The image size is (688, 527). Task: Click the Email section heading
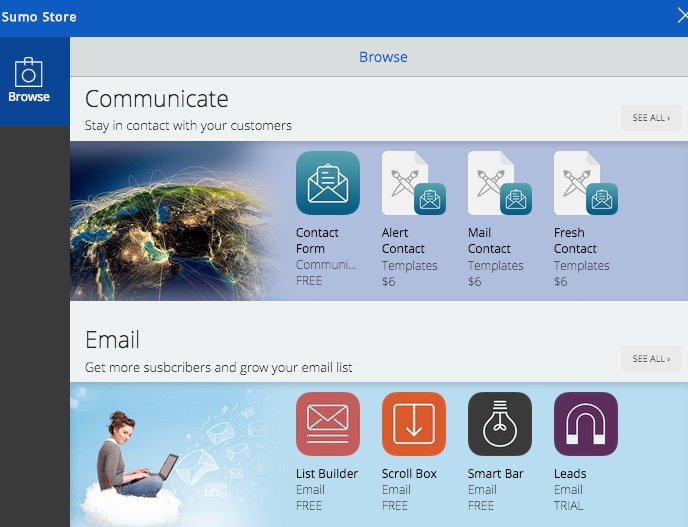pos(112,340)
